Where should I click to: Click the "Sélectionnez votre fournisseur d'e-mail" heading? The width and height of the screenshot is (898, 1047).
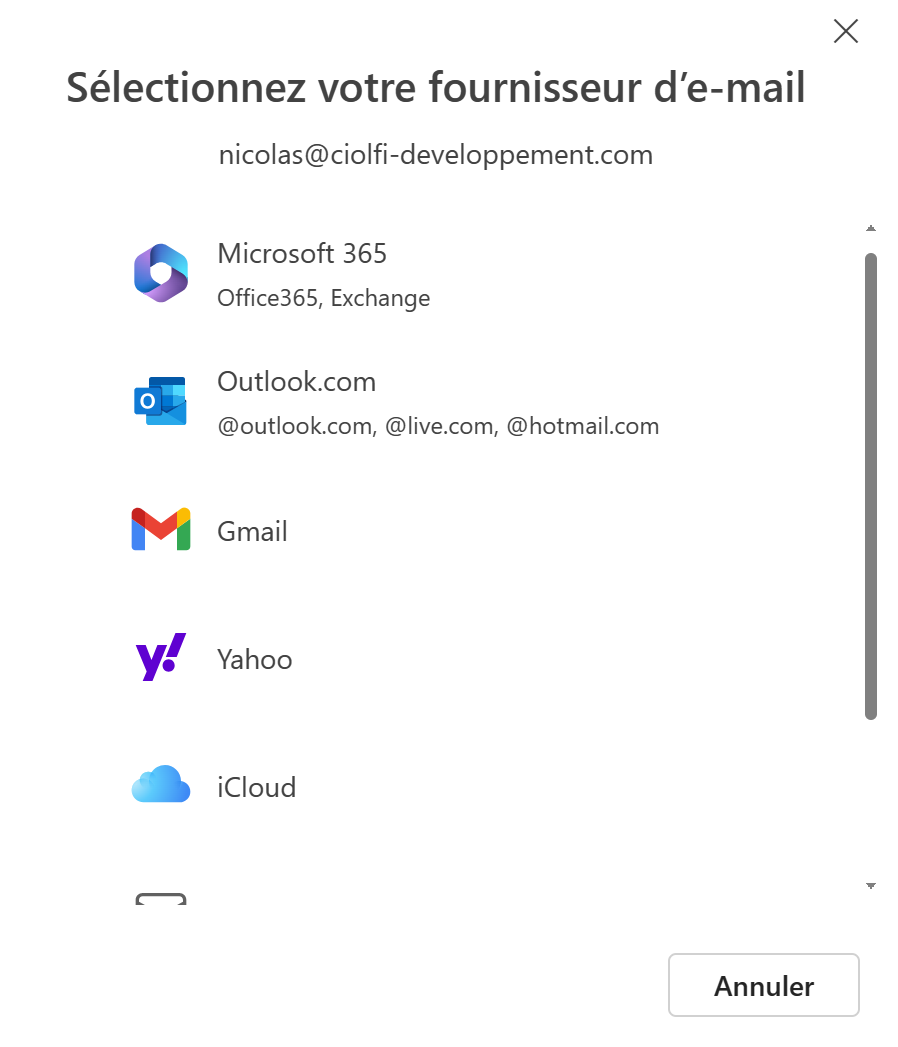click(436, 88)
